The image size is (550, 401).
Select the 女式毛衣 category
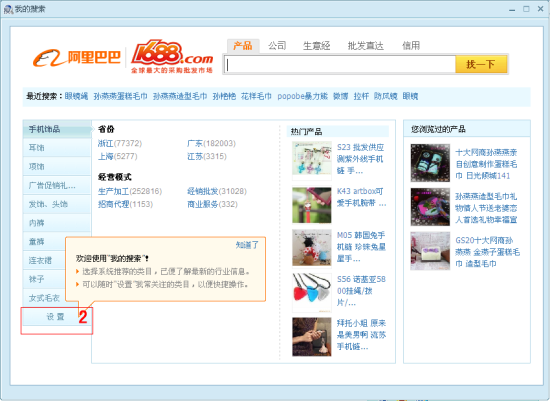coord(44,298)
